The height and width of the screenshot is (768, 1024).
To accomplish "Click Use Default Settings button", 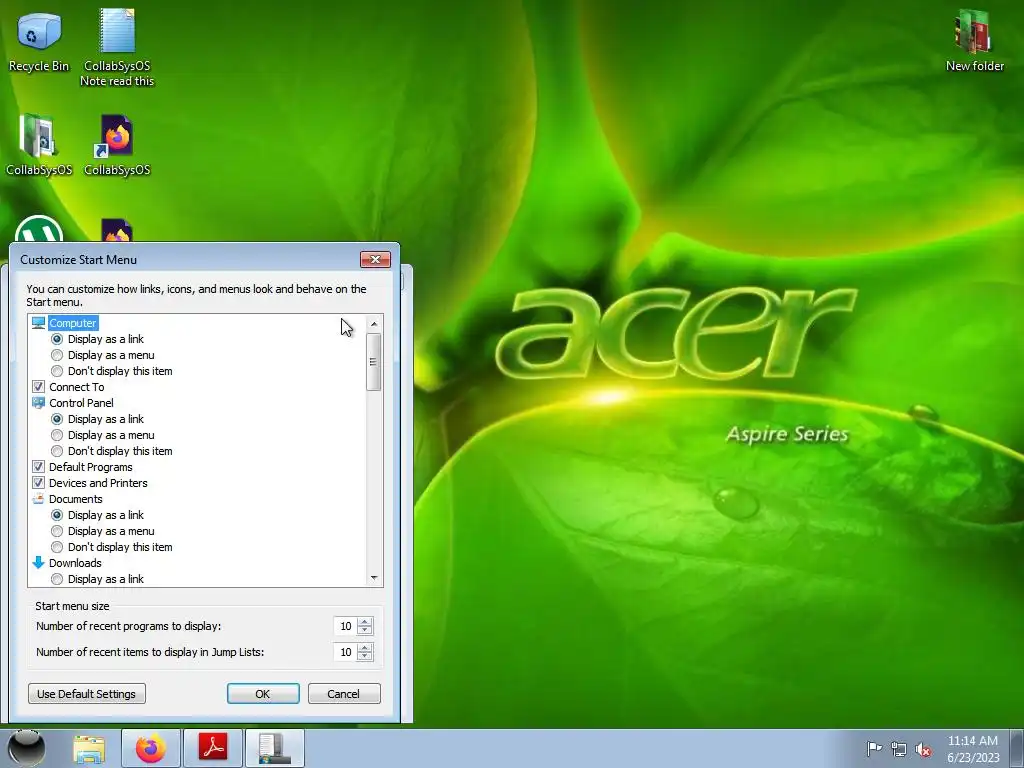I will pos(87,694).
